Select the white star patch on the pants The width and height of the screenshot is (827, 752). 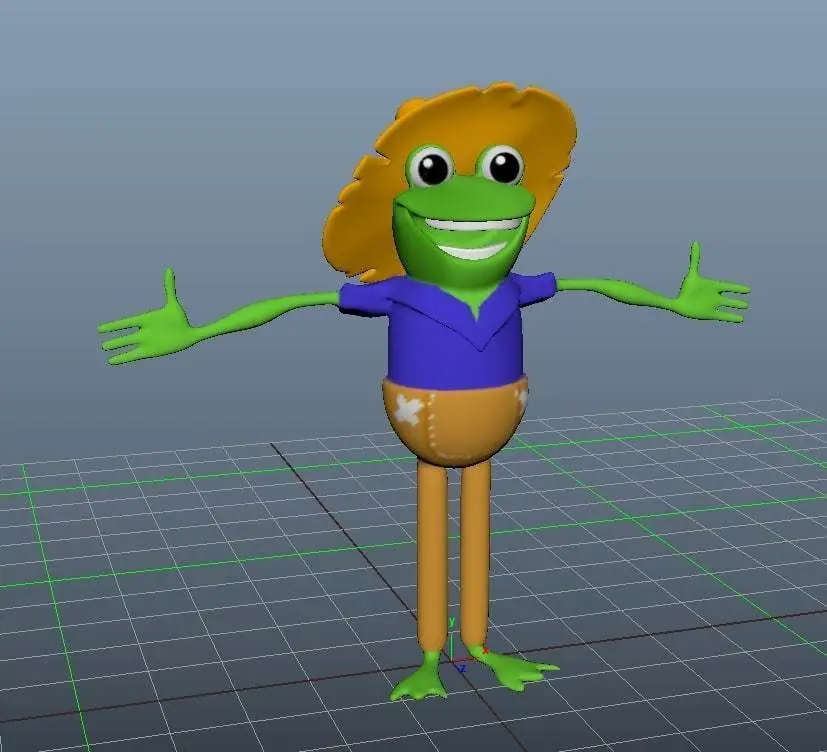point(411,409)
